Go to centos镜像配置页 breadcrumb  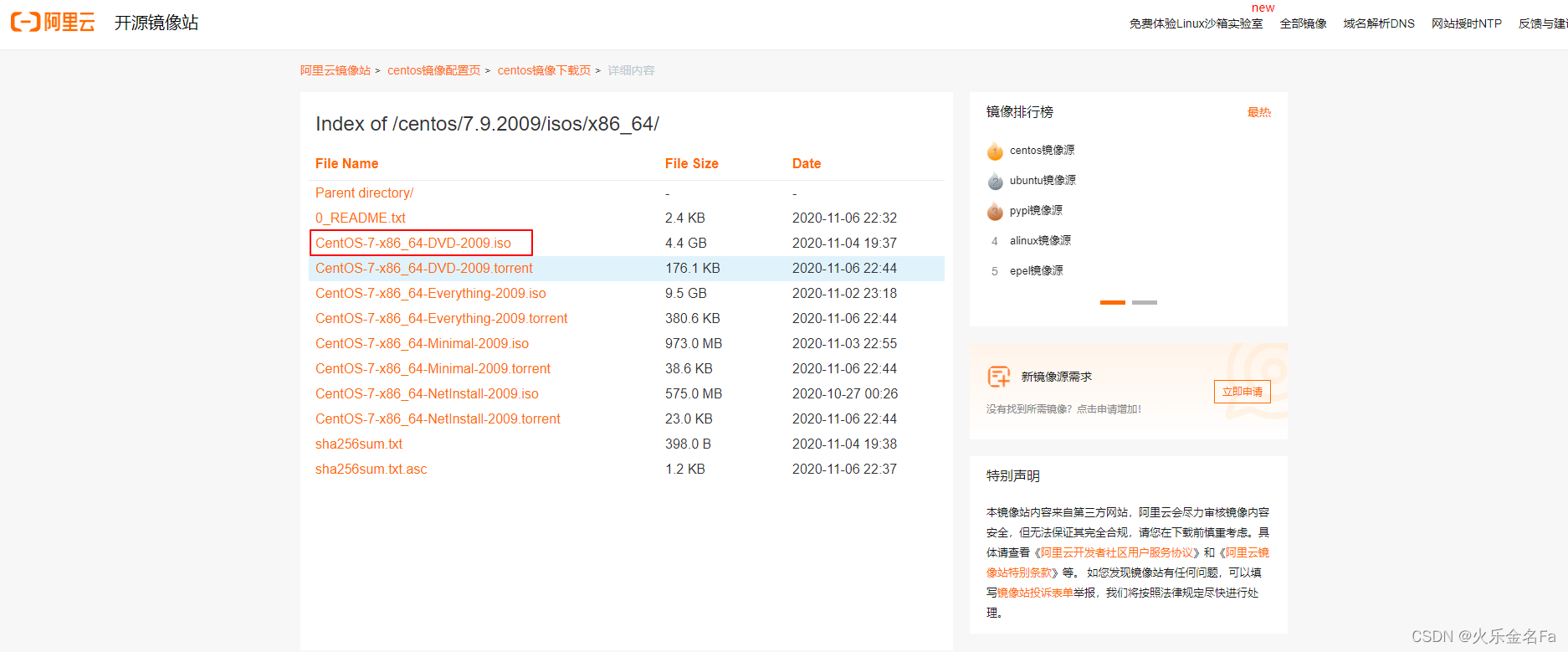pyautogui.click(x=434, y=70)
